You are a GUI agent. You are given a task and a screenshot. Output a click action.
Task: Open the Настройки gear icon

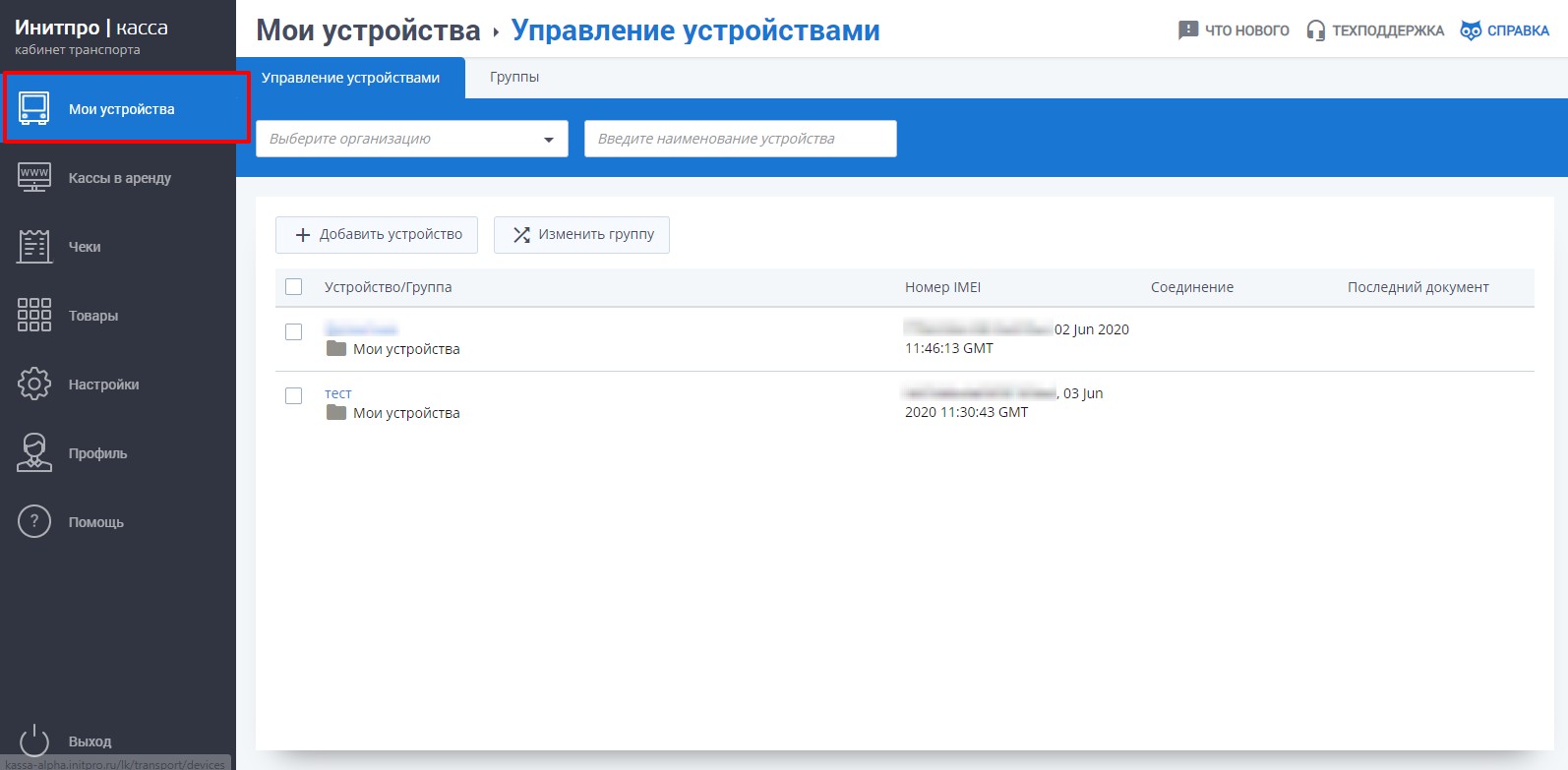pos(34,384)
